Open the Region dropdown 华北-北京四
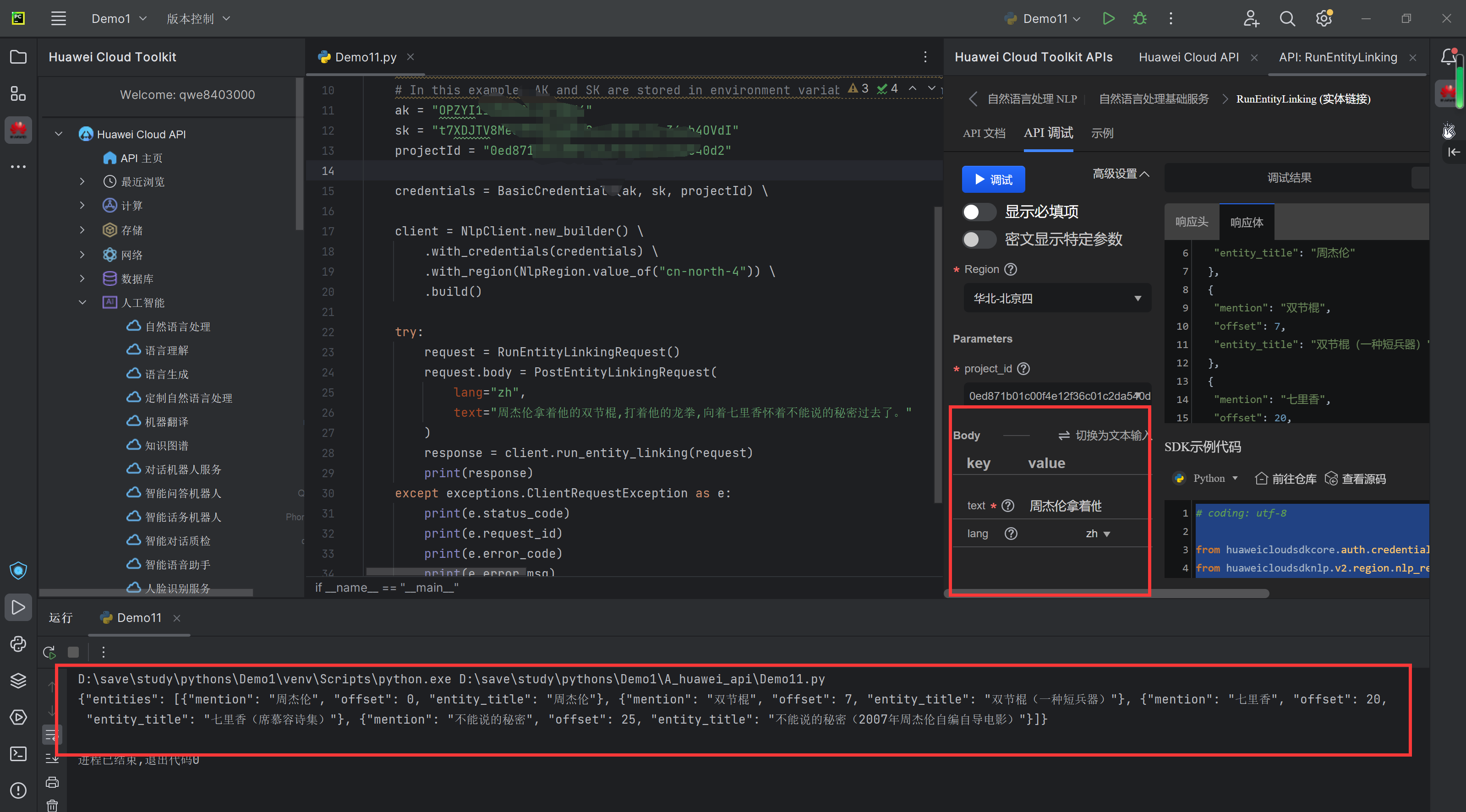This screenshot has height=812, width=1466. point(1057,298)
